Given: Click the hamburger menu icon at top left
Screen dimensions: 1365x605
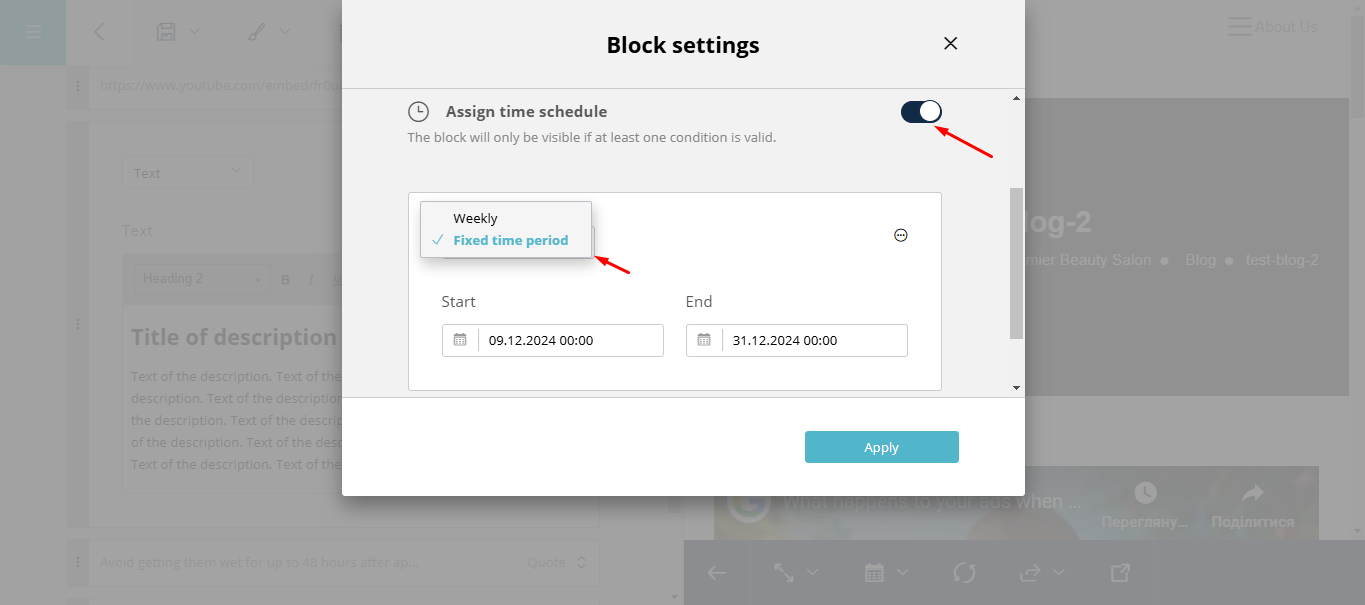Looking at the screenshot, I should pos(33,32).
